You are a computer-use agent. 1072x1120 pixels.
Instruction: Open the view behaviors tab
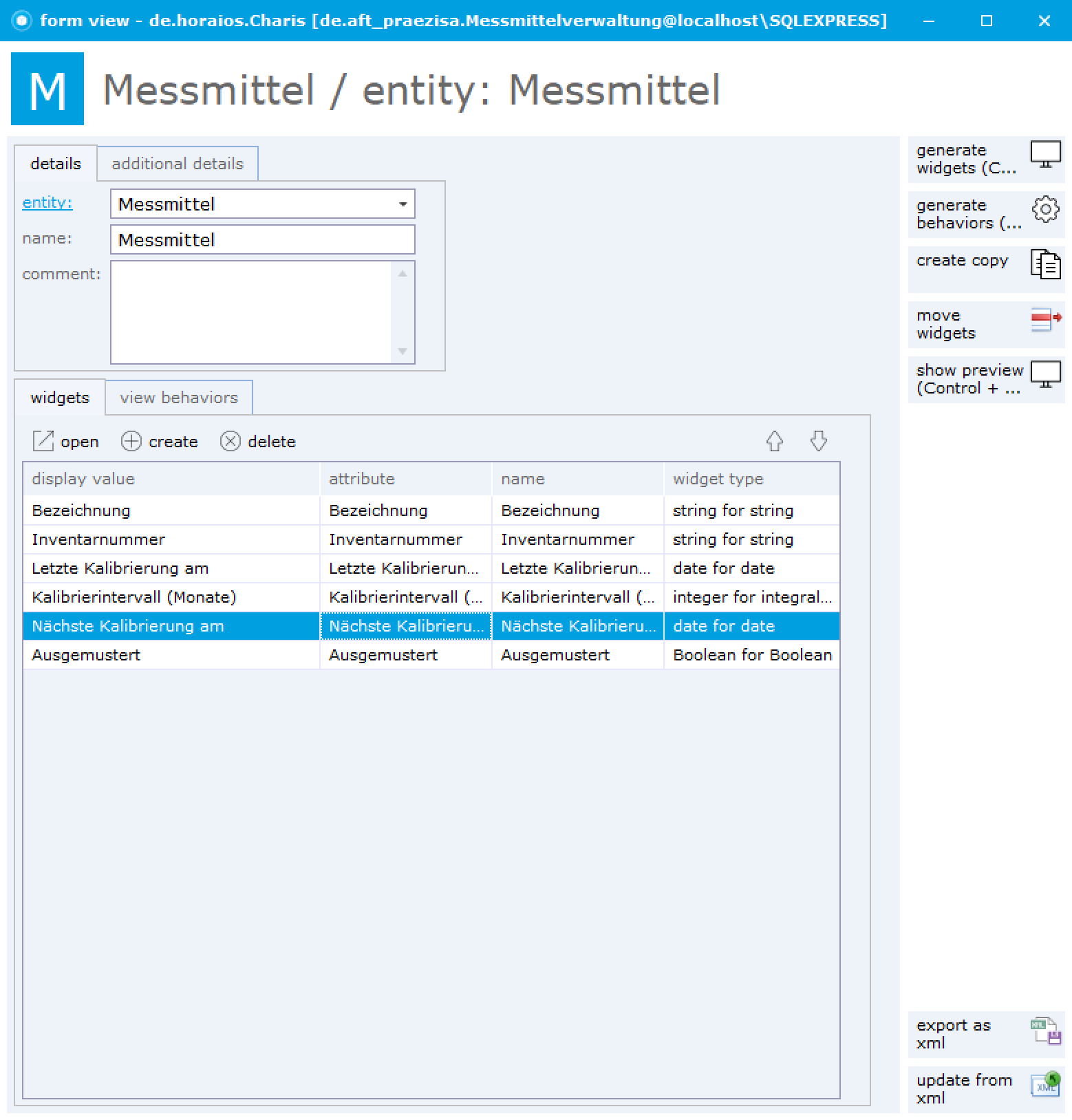pos(179,398)
